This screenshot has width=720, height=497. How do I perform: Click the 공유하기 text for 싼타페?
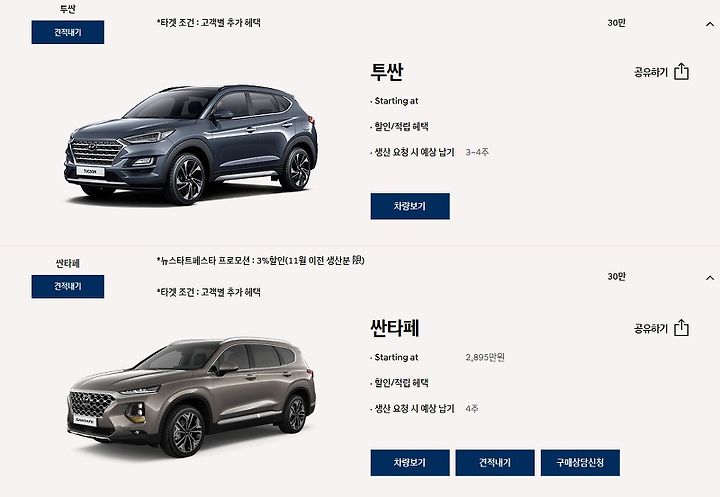(651, 328)
